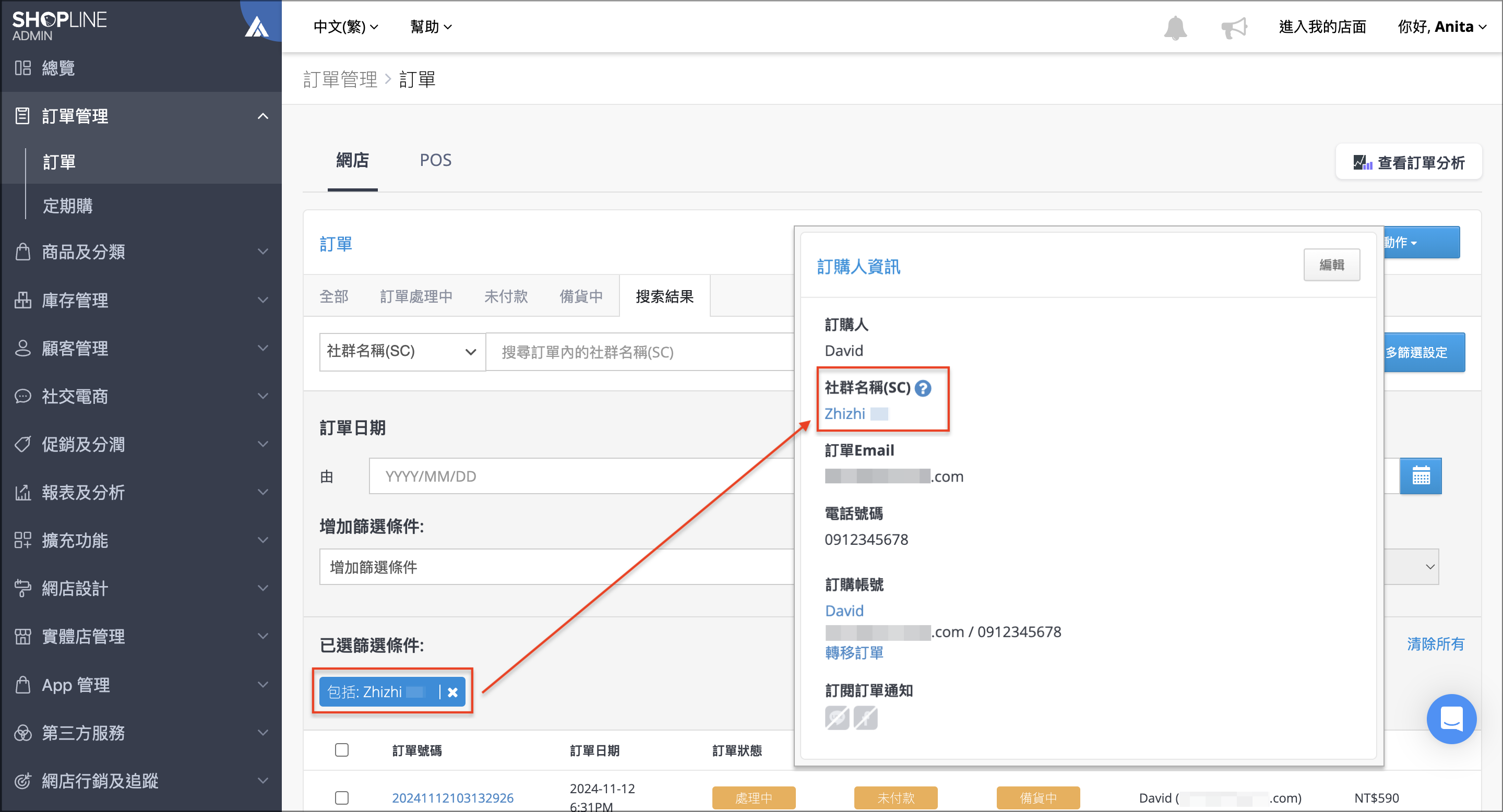Expand the 顧客管理 sidebar section
The image size is (1503, 812).
[x=263, y=348]
